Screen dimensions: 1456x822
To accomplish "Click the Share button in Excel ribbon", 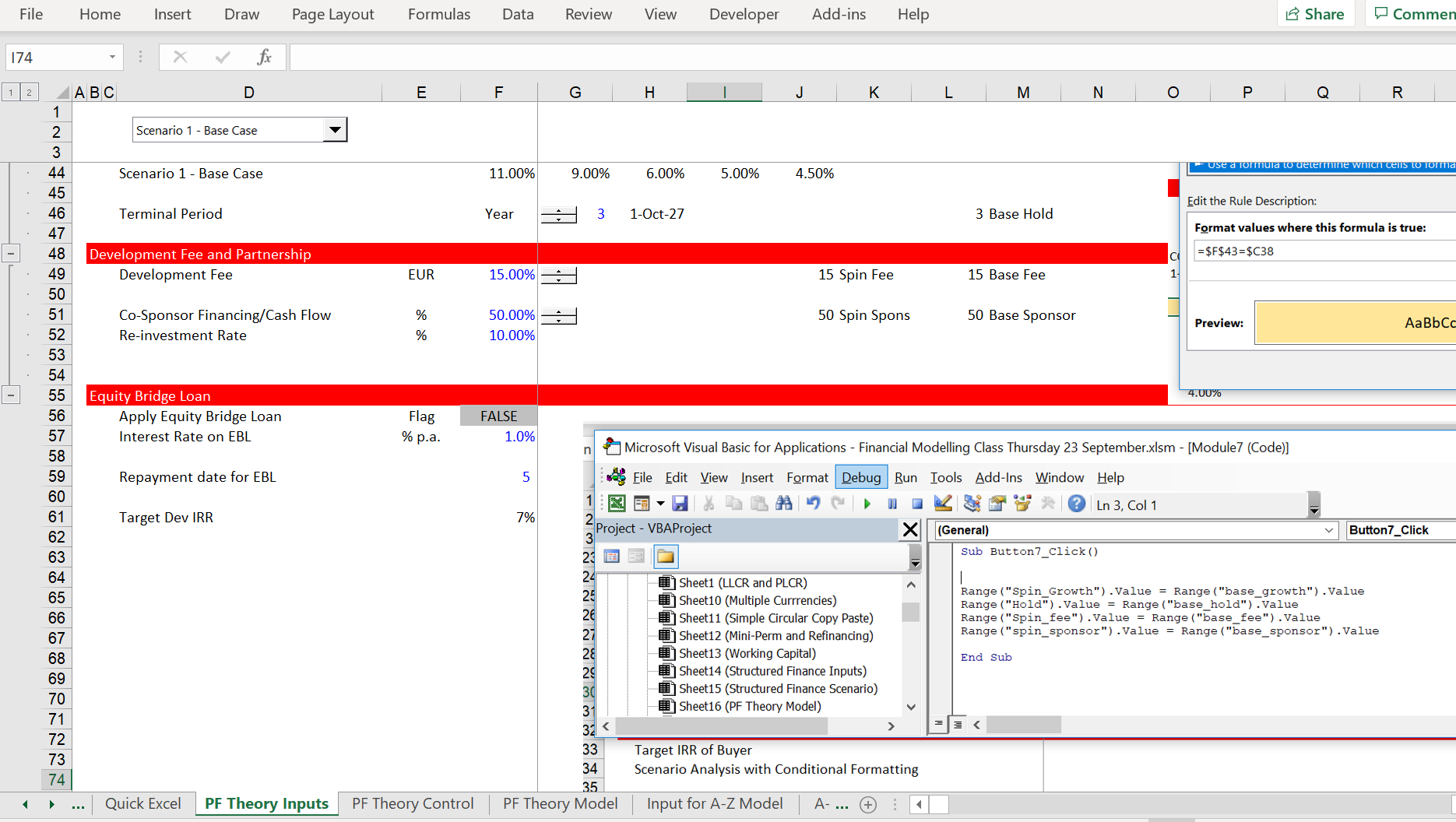I will pos(1316,13).
